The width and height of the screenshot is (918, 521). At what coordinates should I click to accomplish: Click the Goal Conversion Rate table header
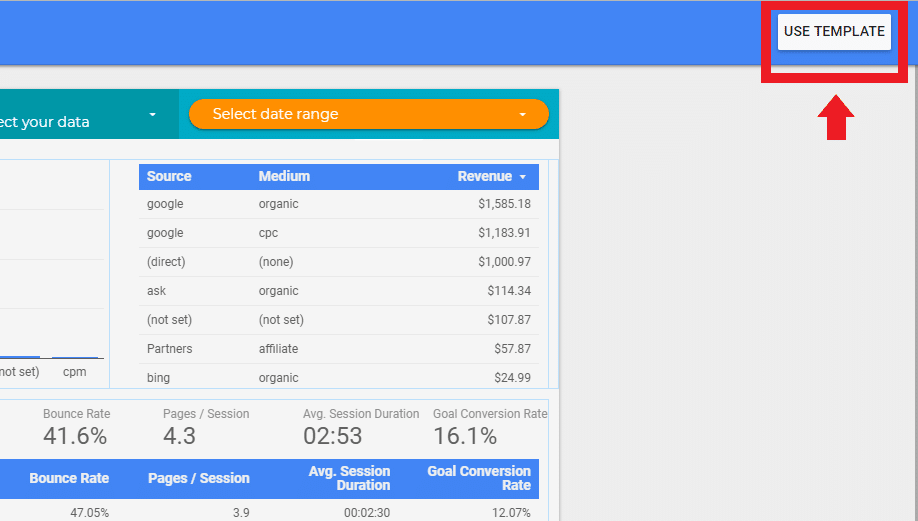coord(478,478)
